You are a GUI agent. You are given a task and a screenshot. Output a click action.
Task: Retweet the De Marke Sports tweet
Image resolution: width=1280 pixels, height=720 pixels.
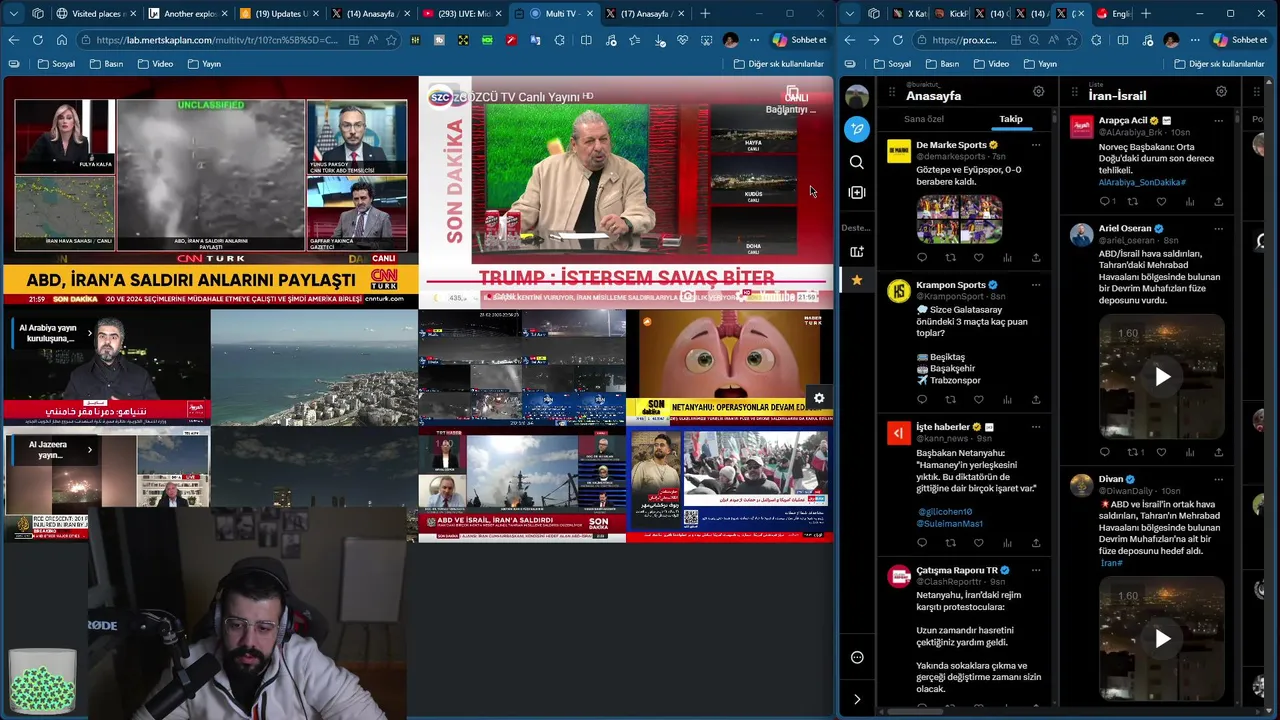[x=950, y=258]
